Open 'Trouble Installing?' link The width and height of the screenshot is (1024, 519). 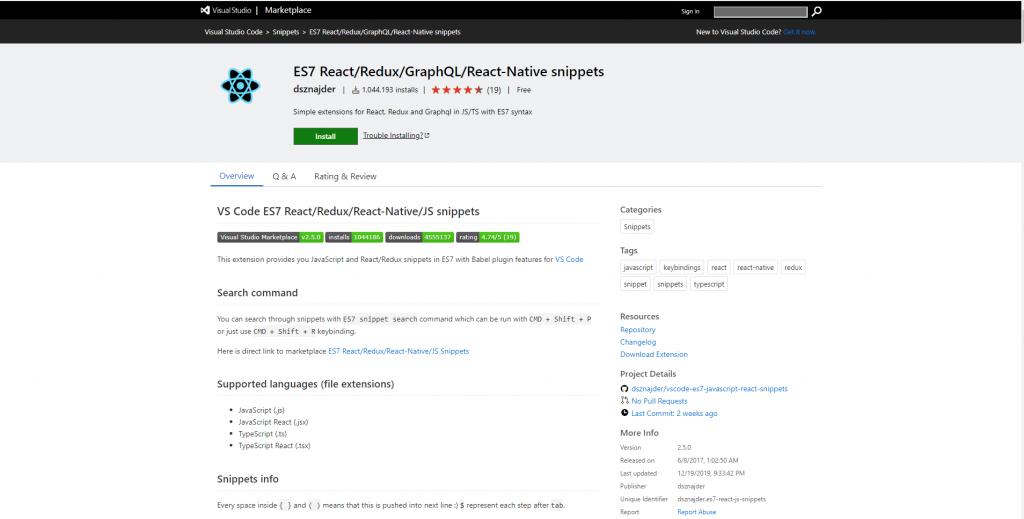(x=396, y=136)
